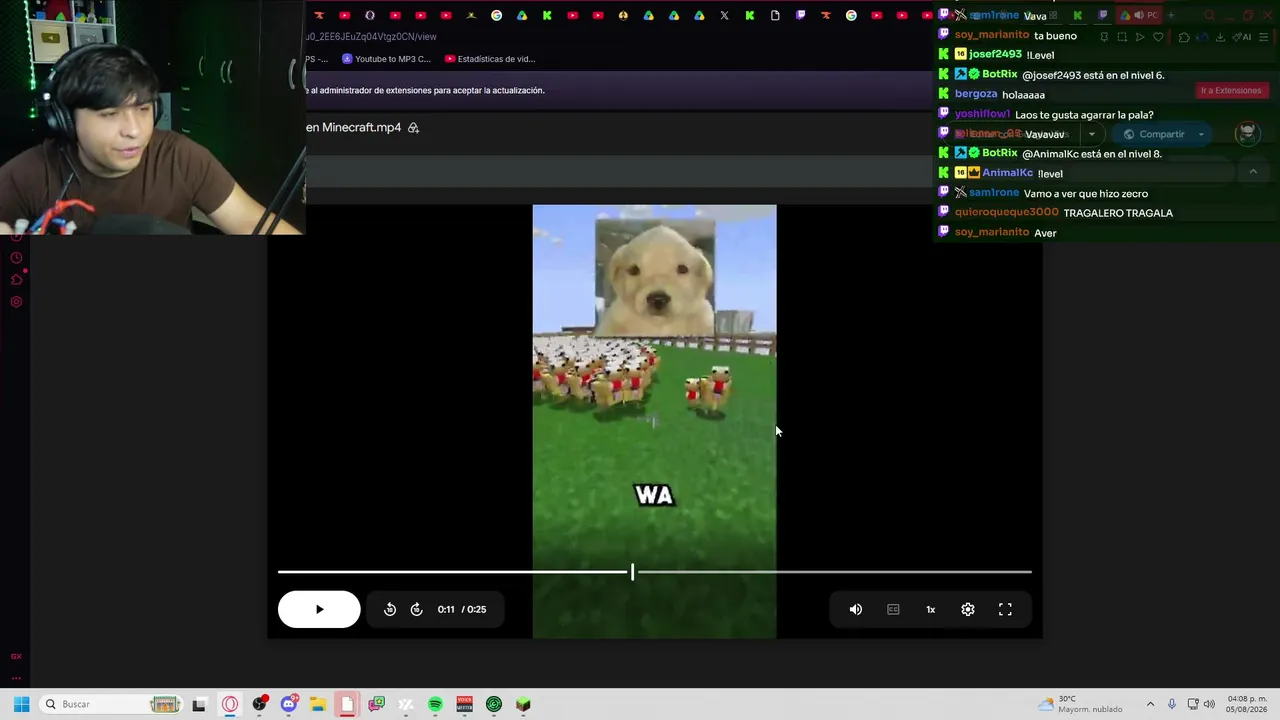Click chat username quieroqueque3000

pos(1006,212)
